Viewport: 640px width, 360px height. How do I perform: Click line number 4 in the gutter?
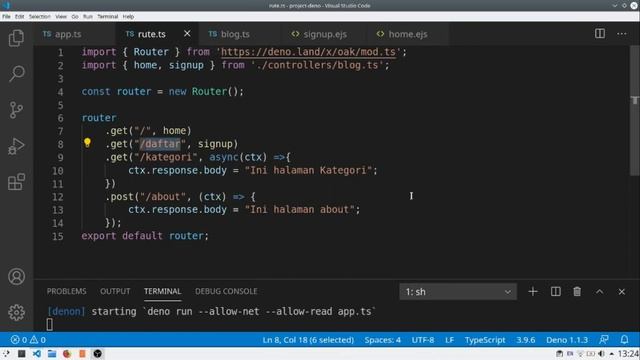coord(60,92)
